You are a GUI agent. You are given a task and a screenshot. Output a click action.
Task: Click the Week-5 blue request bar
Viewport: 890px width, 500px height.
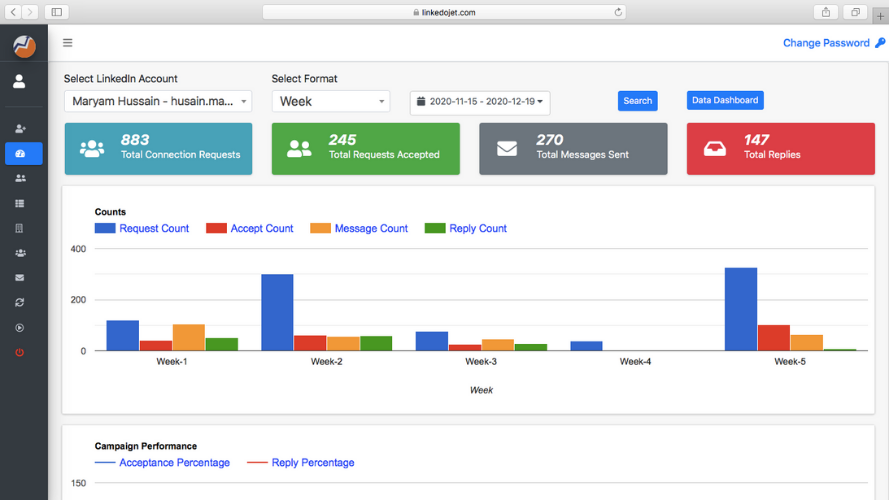(x=741, y=309)
